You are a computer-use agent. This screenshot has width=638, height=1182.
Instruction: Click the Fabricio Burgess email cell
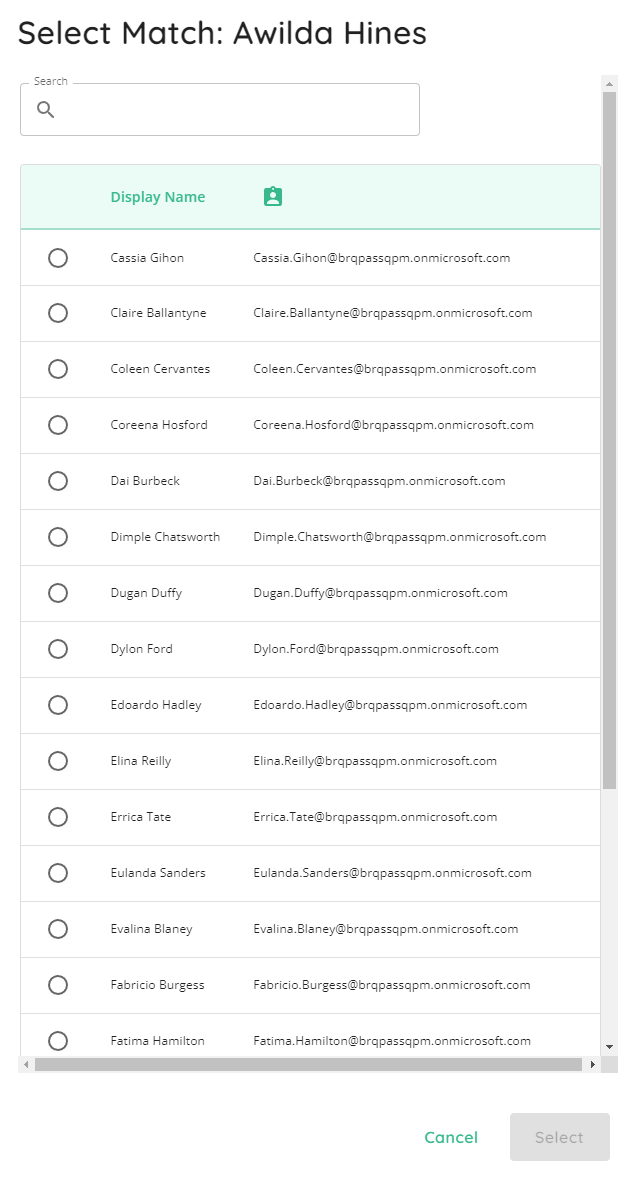391,984
